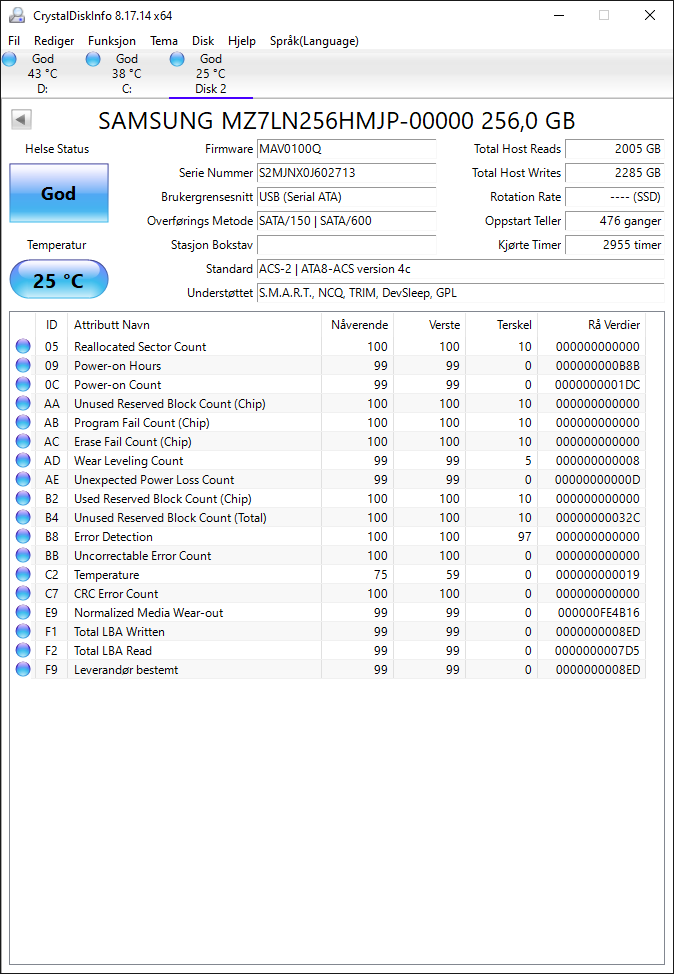The image size is (674, 974).
Task: Click Rotation Rate value ---- (SSD)
Action: (x=615, y=197)
